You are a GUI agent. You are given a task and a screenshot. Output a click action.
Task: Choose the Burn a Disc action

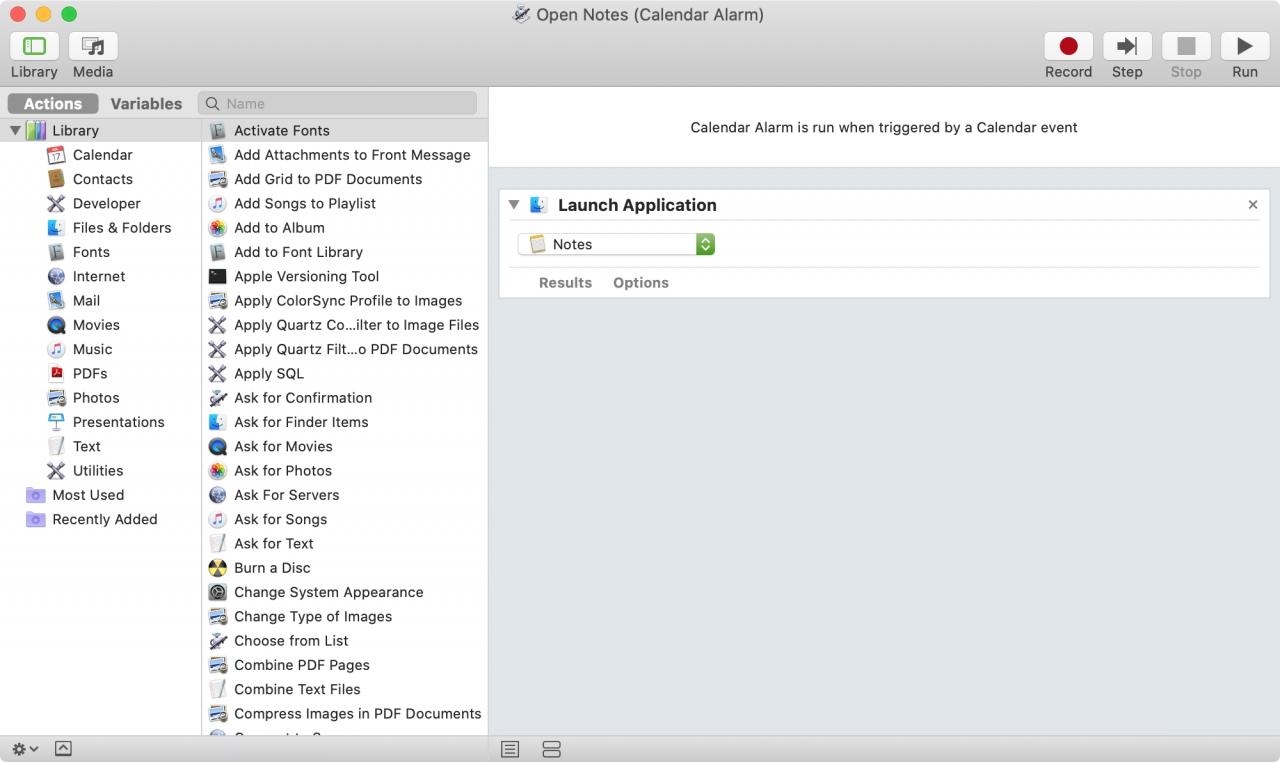tap(272, 568)
